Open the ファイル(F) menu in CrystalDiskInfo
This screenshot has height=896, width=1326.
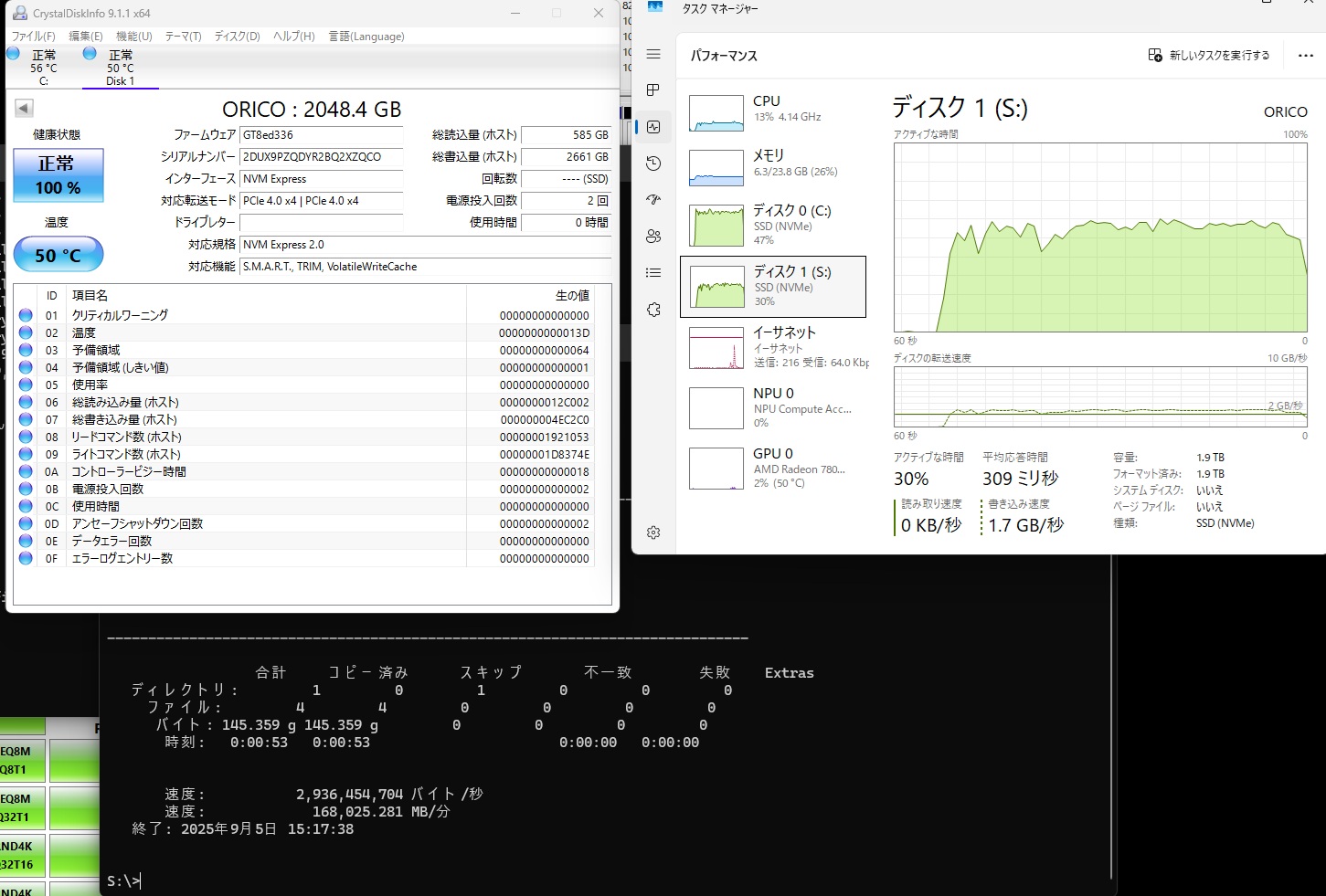point(33,37)
